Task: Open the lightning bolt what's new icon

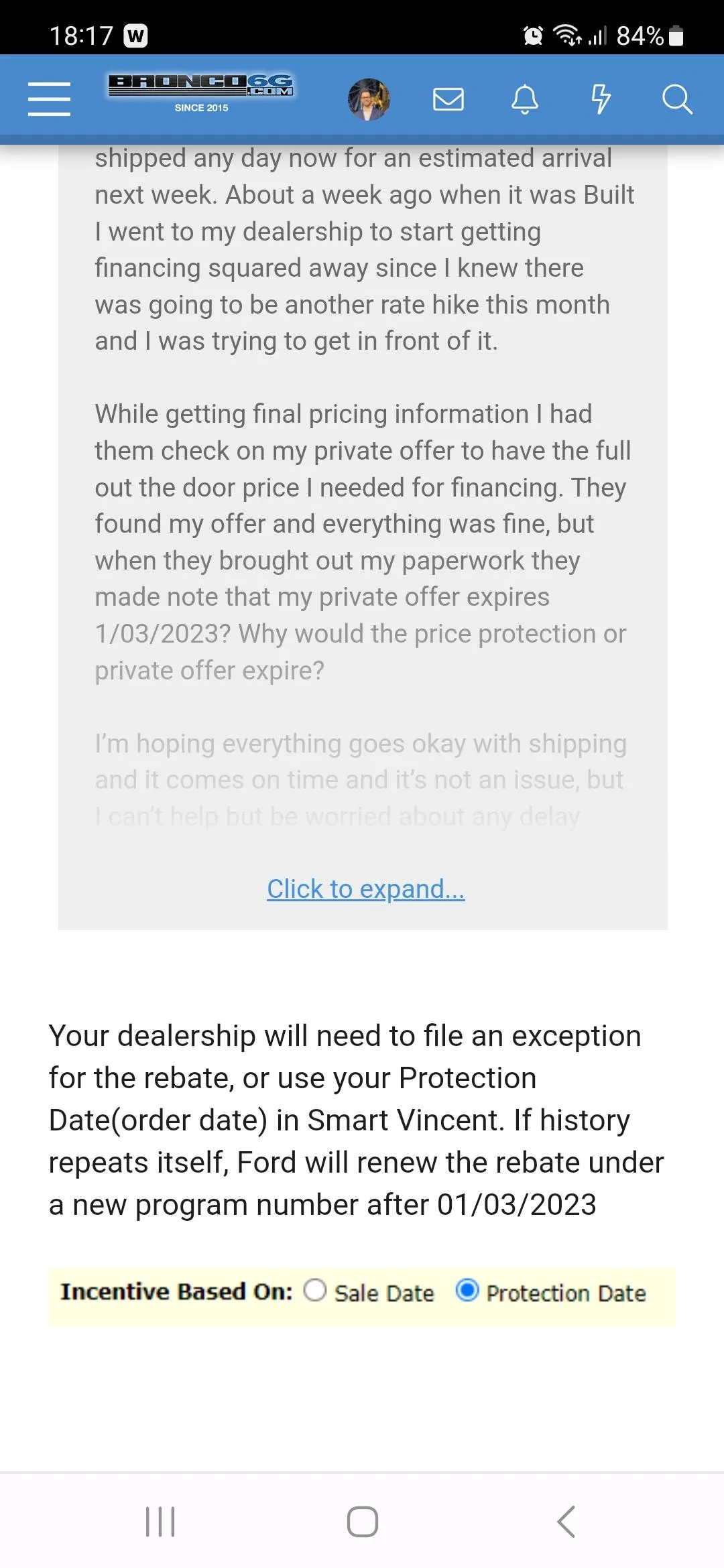Action: [x=601, y=99]
